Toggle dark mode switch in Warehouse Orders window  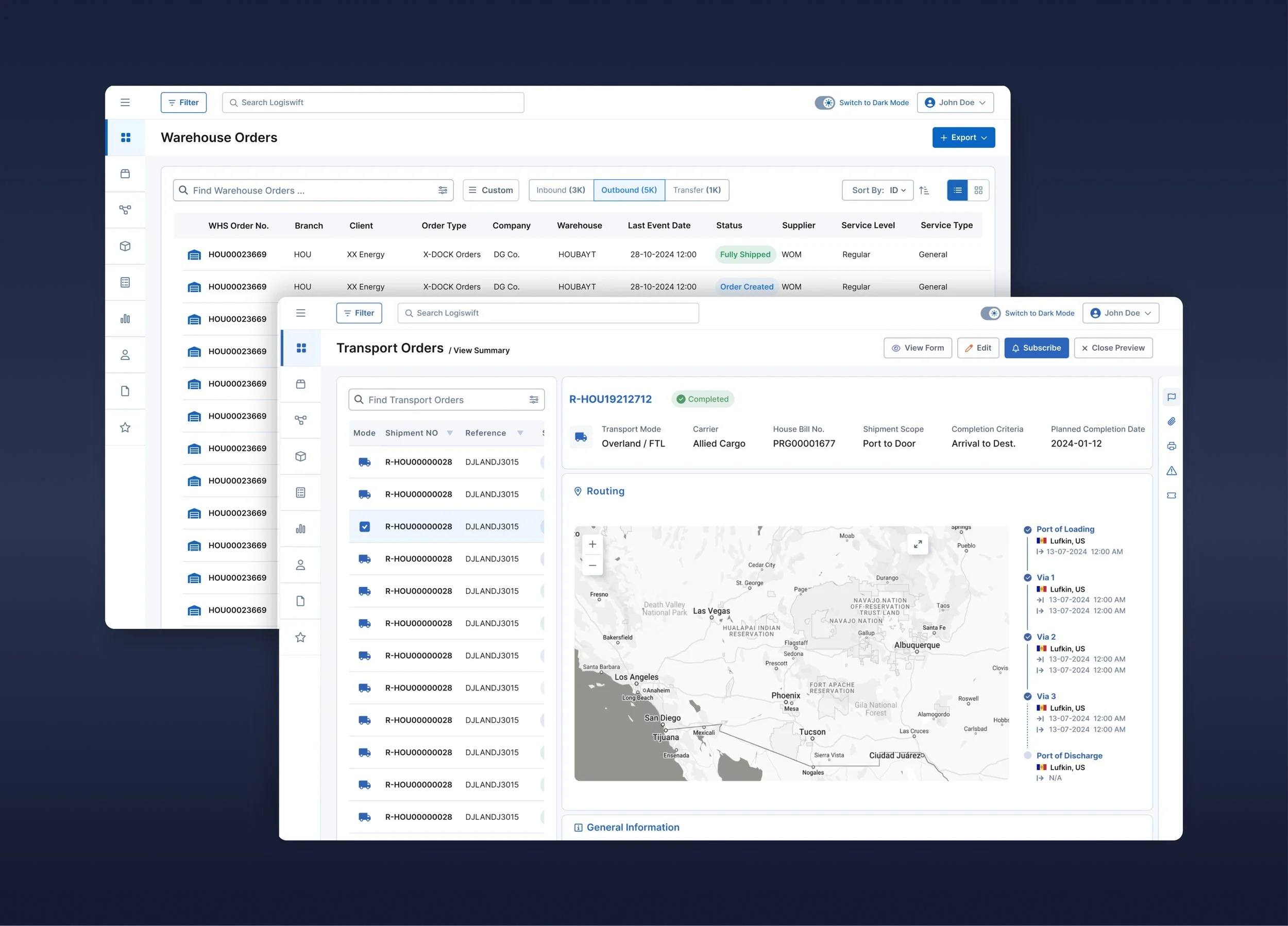(825, 103)
